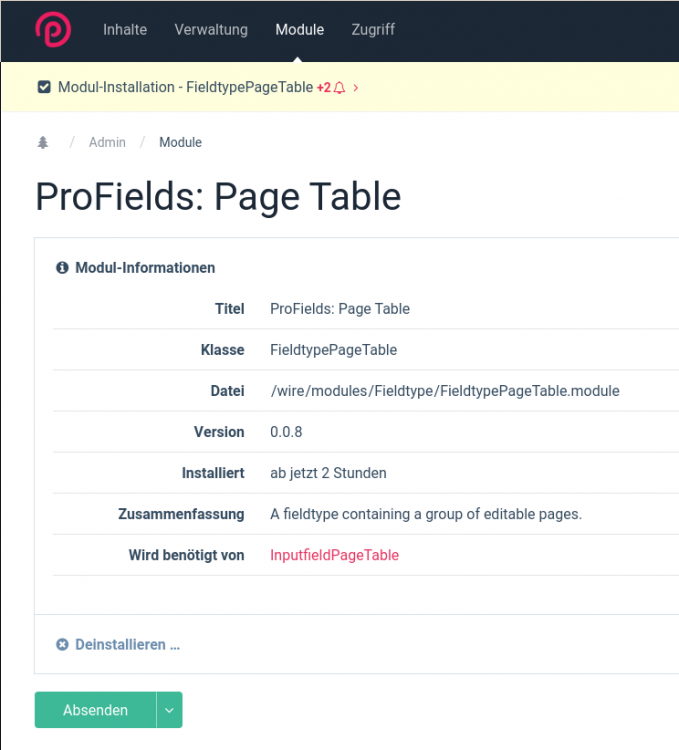This screenshot has width=679, height=750.
Task: Open the Modul-Installation FieldtypePageTable notice
Action: (186, 87)
